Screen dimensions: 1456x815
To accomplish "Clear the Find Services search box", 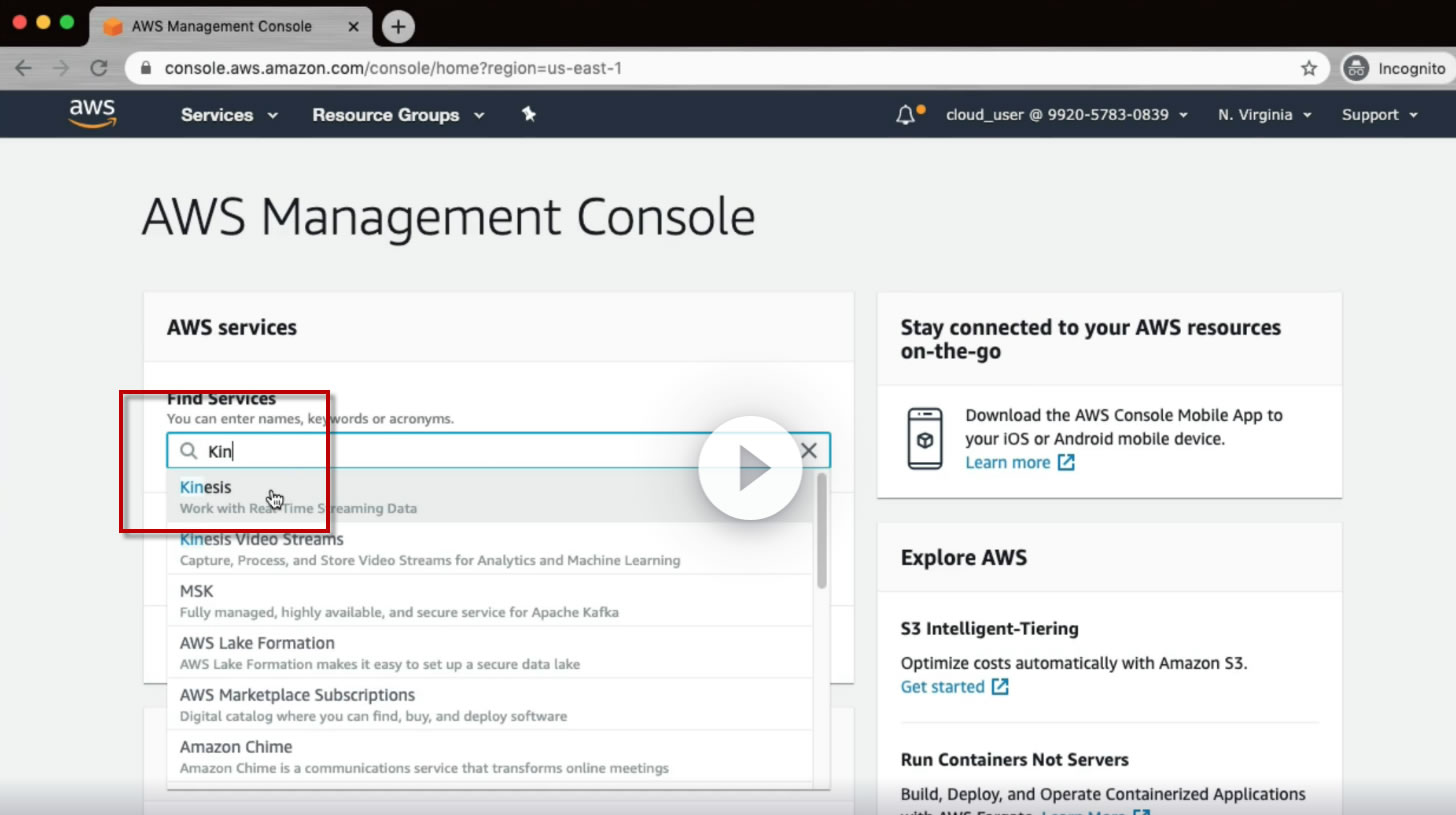I will pyautogui.click(x=809, y=451).
